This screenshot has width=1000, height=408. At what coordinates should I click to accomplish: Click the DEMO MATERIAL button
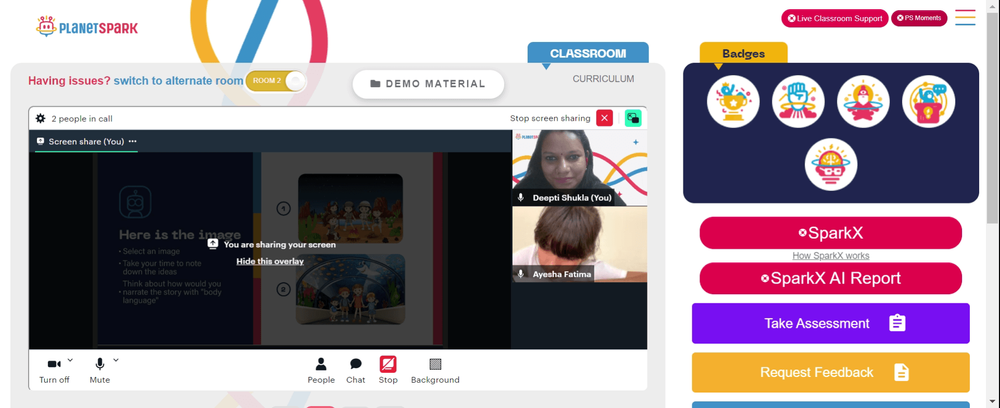pos(428,84)
